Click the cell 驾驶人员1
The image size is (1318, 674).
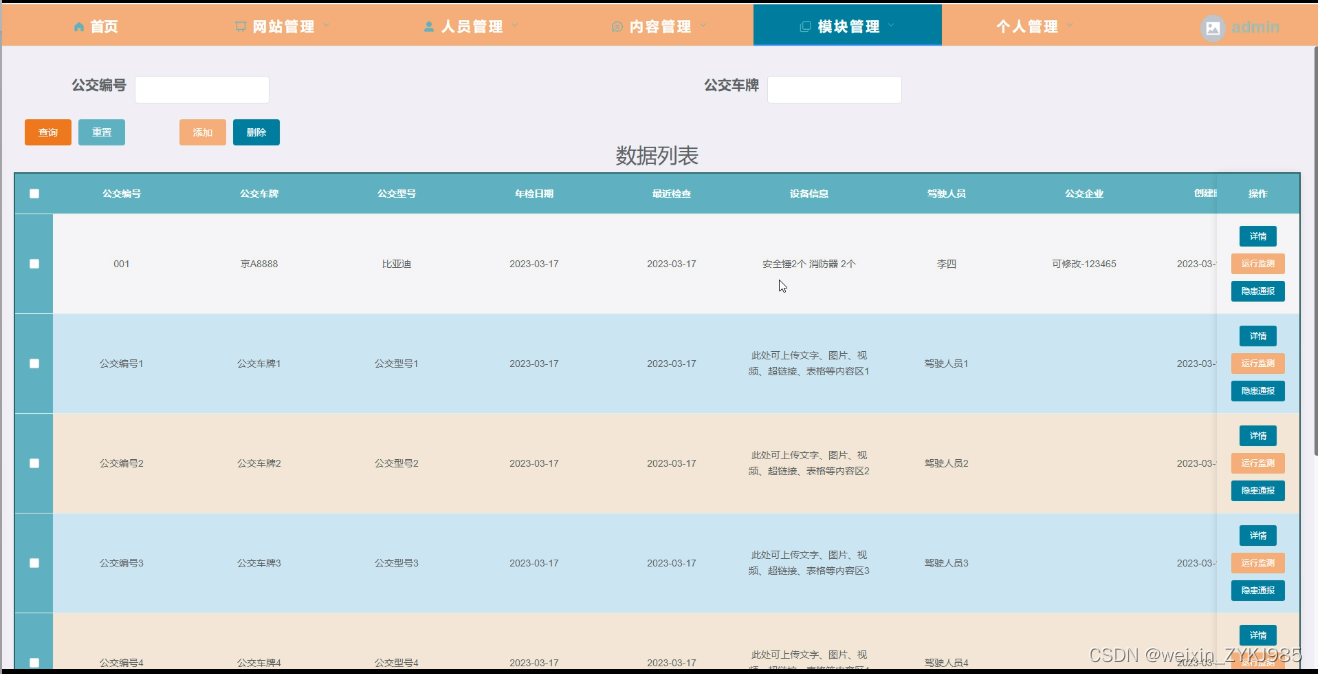(x=946, y=364)
